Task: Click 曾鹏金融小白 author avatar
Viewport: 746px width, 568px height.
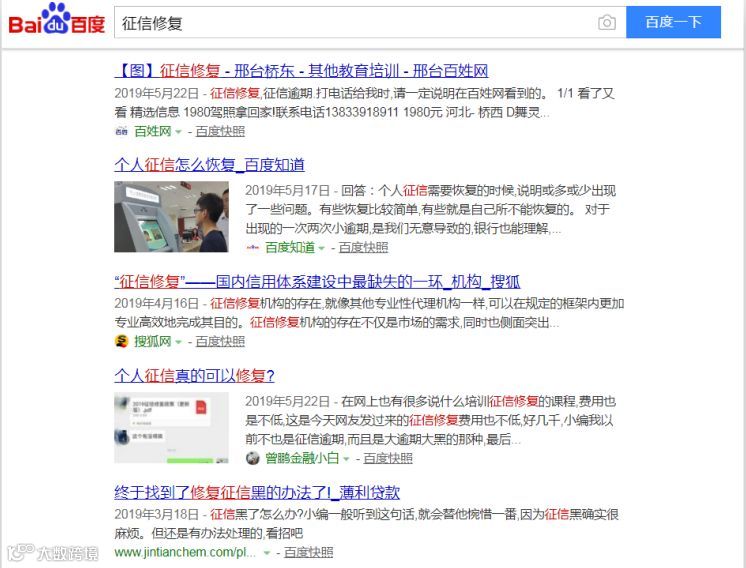Action: pos(252,458)
